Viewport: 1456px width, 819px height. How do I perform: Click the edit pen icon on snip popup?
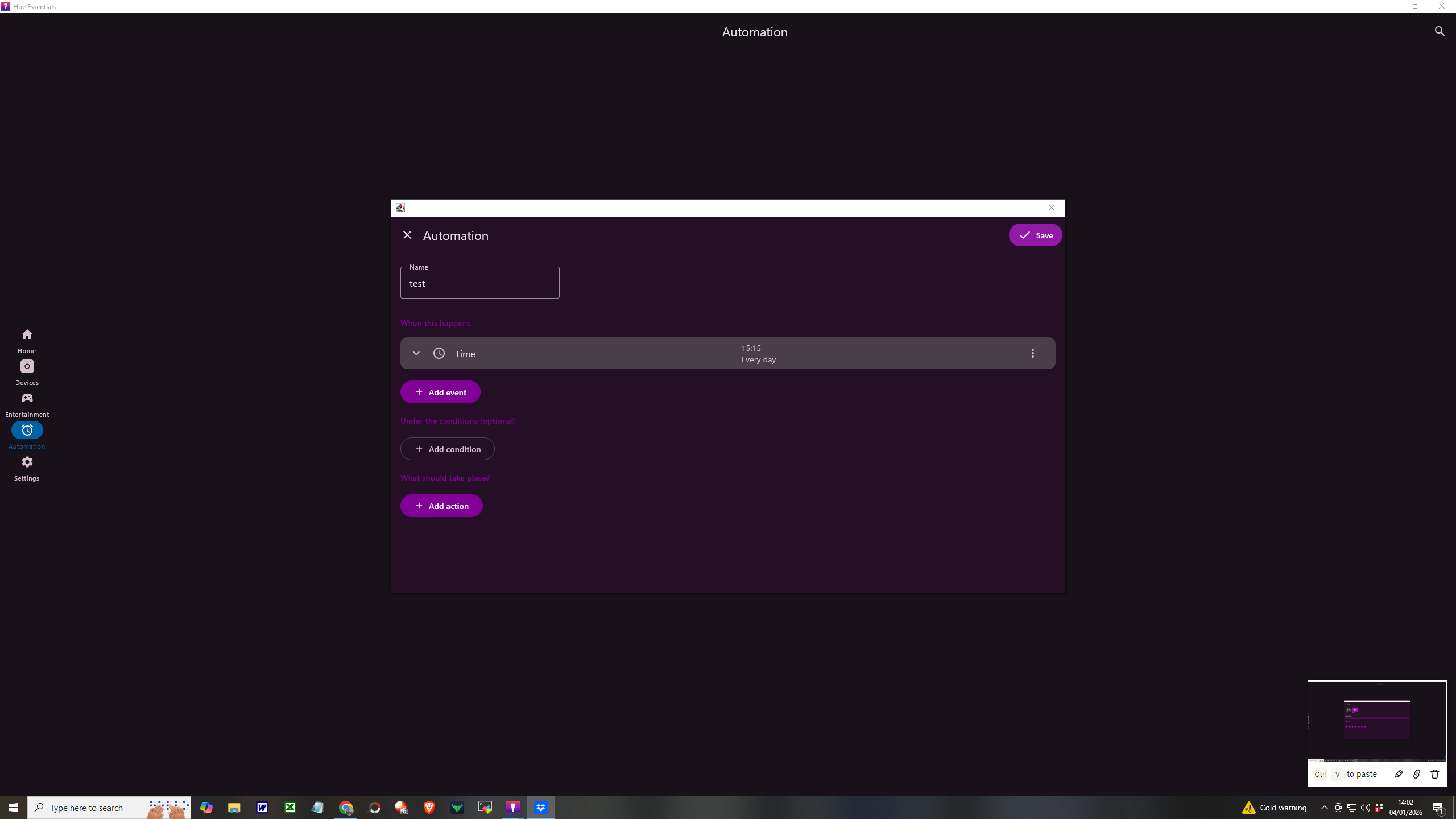tap(1399, 774)
